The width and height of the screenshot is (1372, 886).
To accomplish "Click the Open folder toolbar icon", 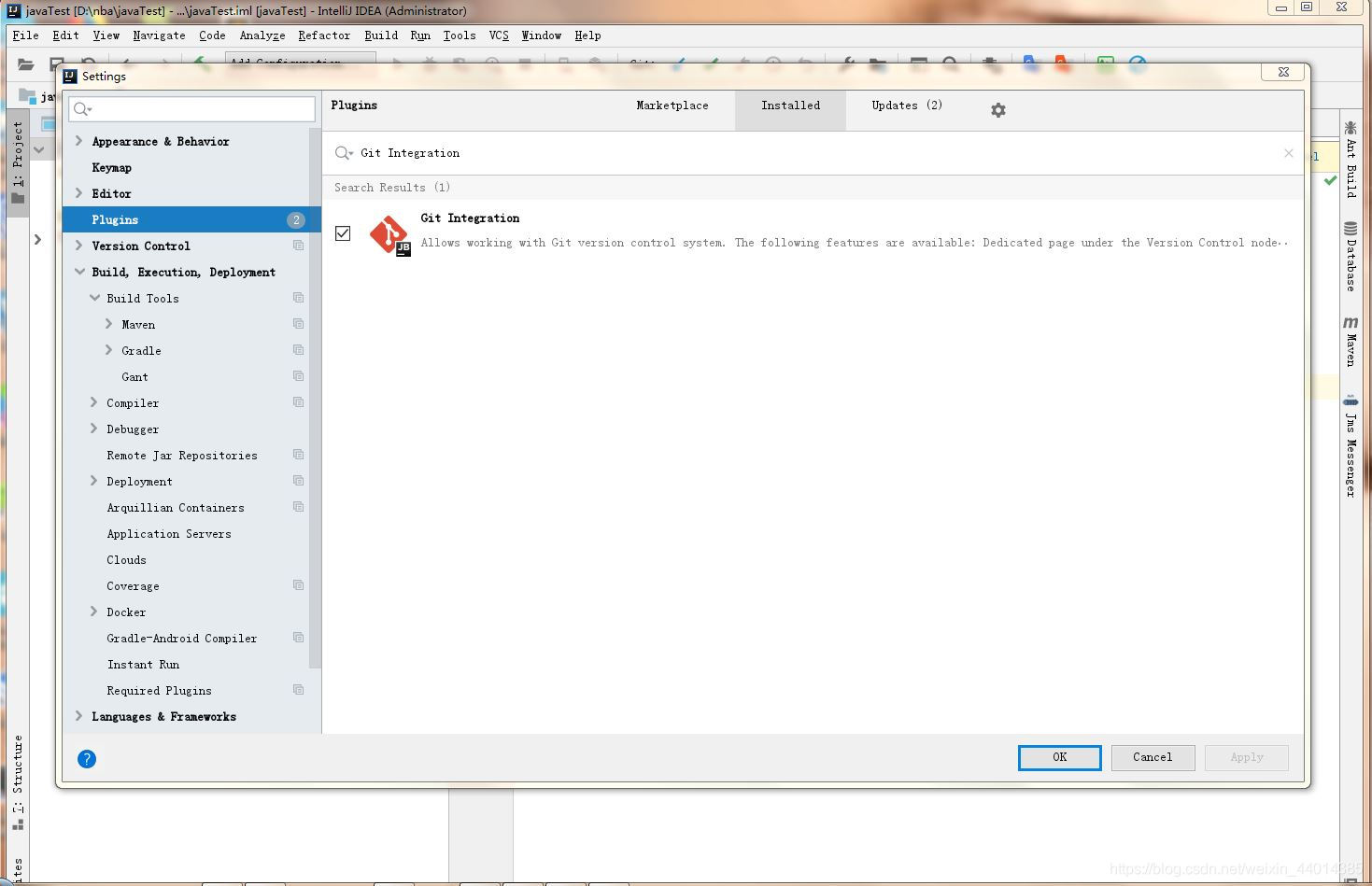I will tap(26, 64).
